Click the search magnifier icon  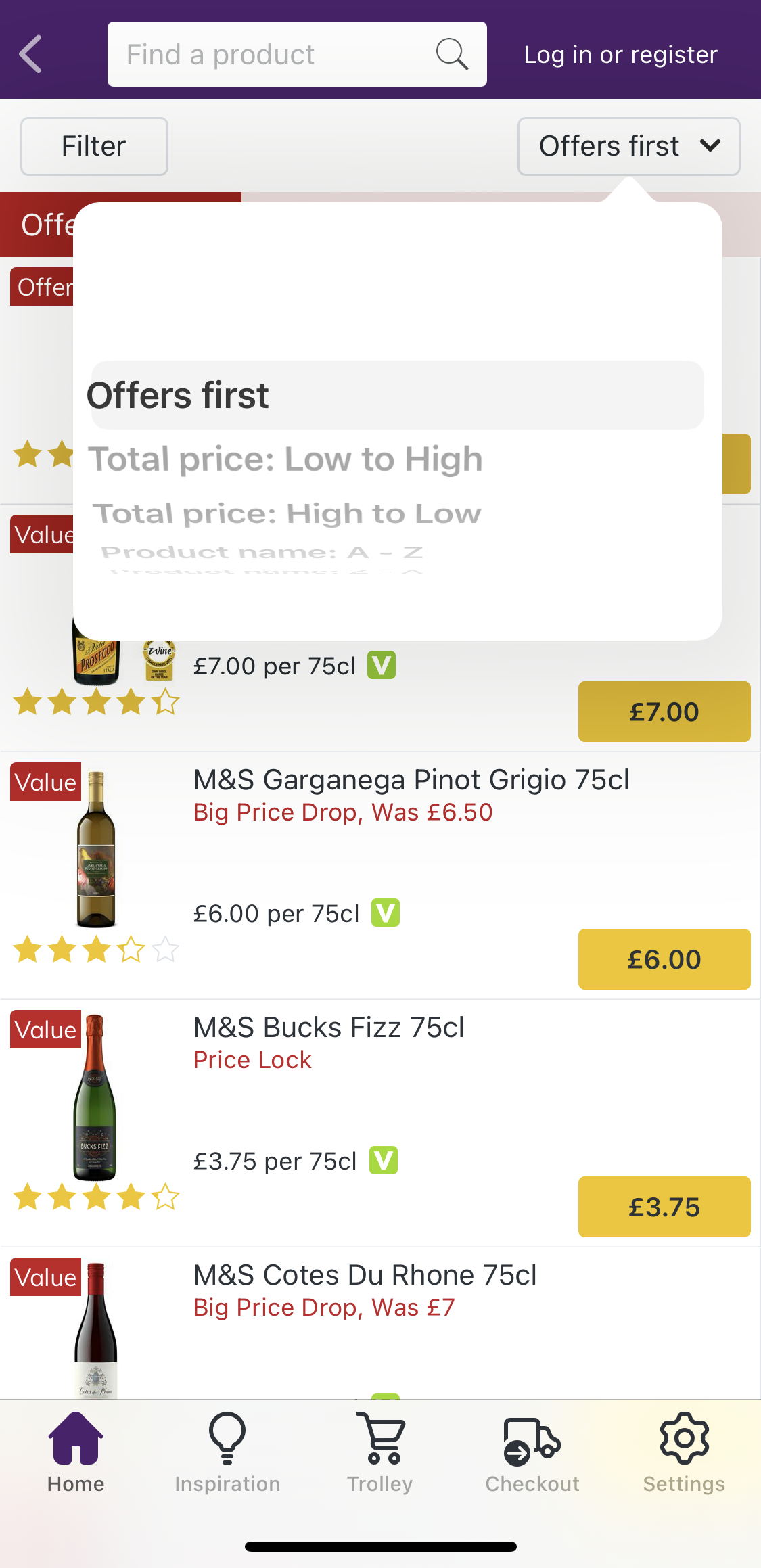pyautogui.click(x=452, y=54)
